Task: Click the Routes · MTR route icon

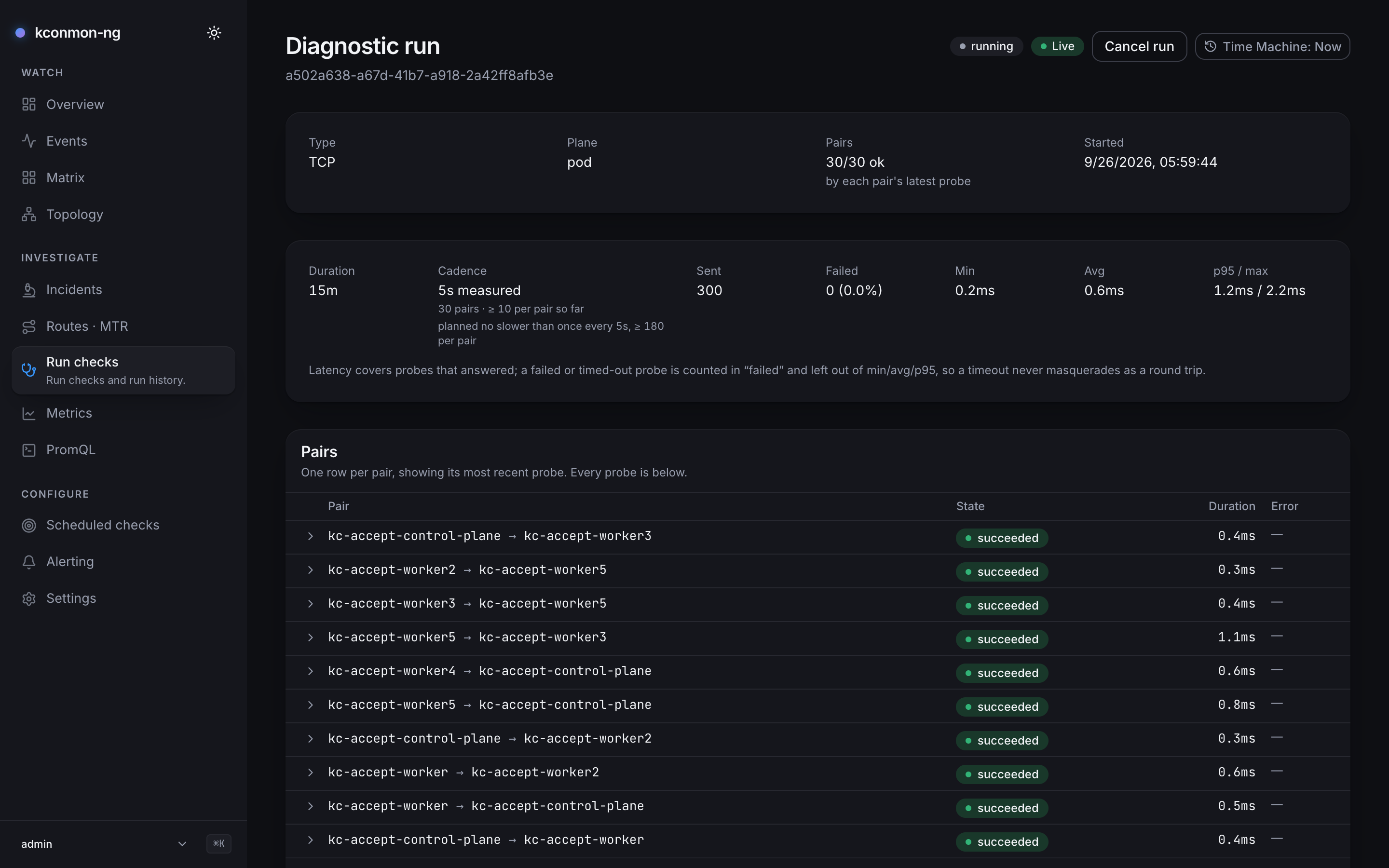Action: coord(29,326)
